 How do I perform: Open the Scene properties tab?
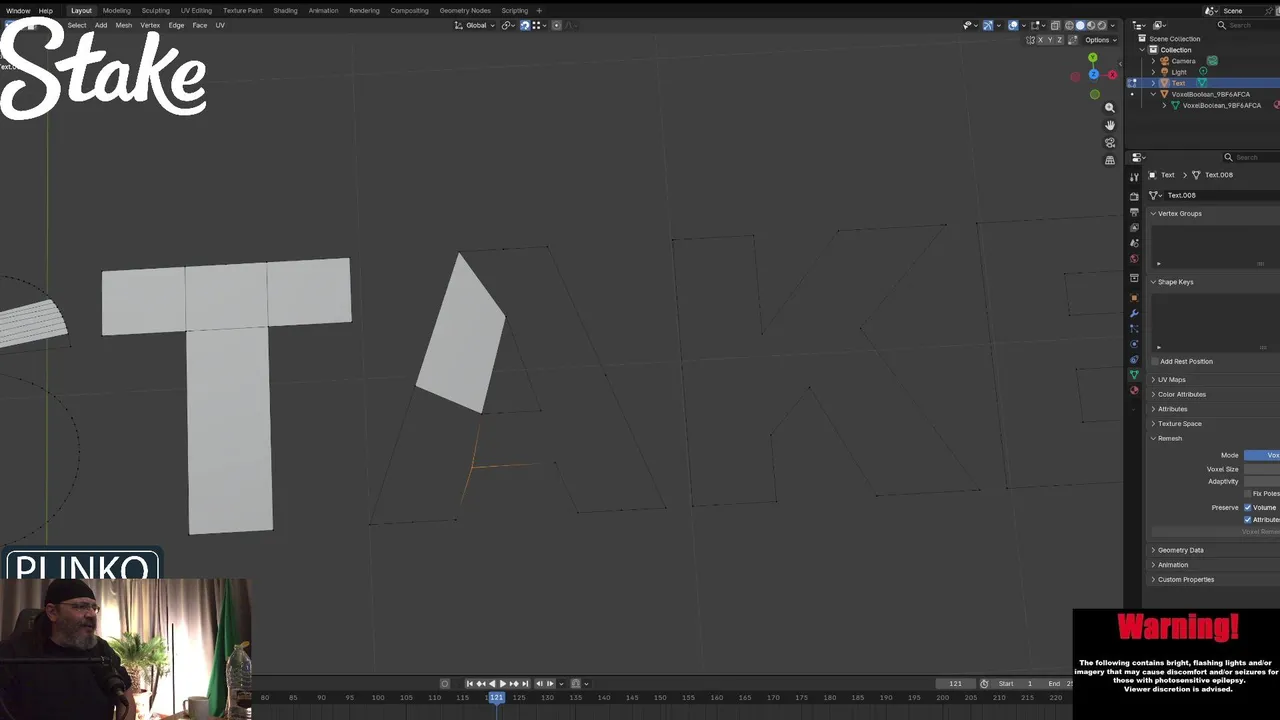tap(1134, 243)
